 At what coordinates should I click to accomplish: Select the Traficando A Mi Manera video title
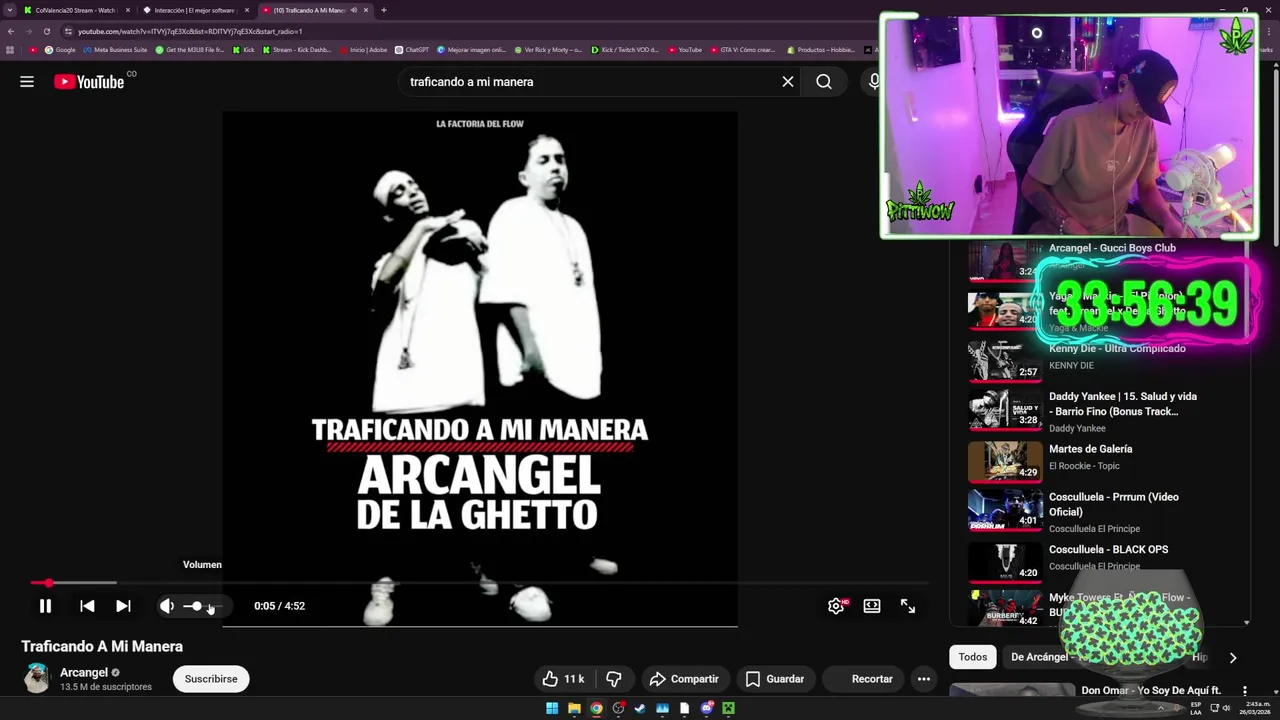pyautogui.click(x=102, y=646)
